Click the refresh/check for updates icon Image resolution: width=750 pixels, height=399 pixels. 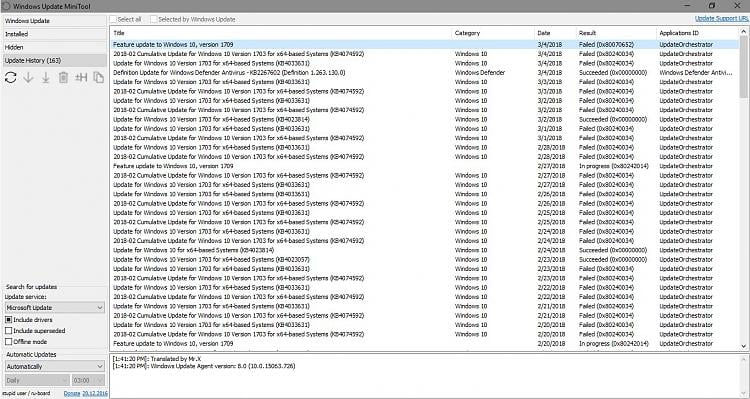point(11,78)
